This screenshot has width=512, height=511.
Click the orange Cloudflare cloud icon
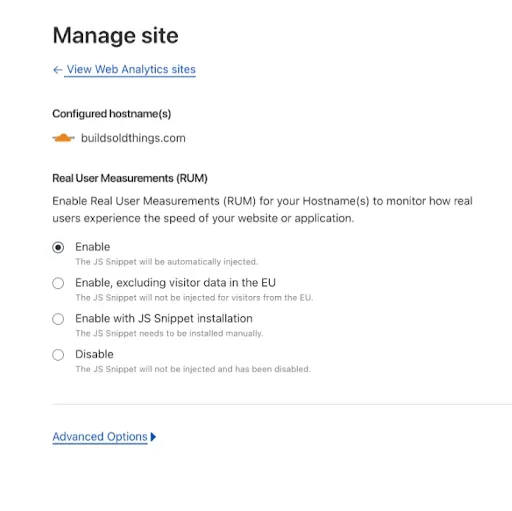(63, 138)
